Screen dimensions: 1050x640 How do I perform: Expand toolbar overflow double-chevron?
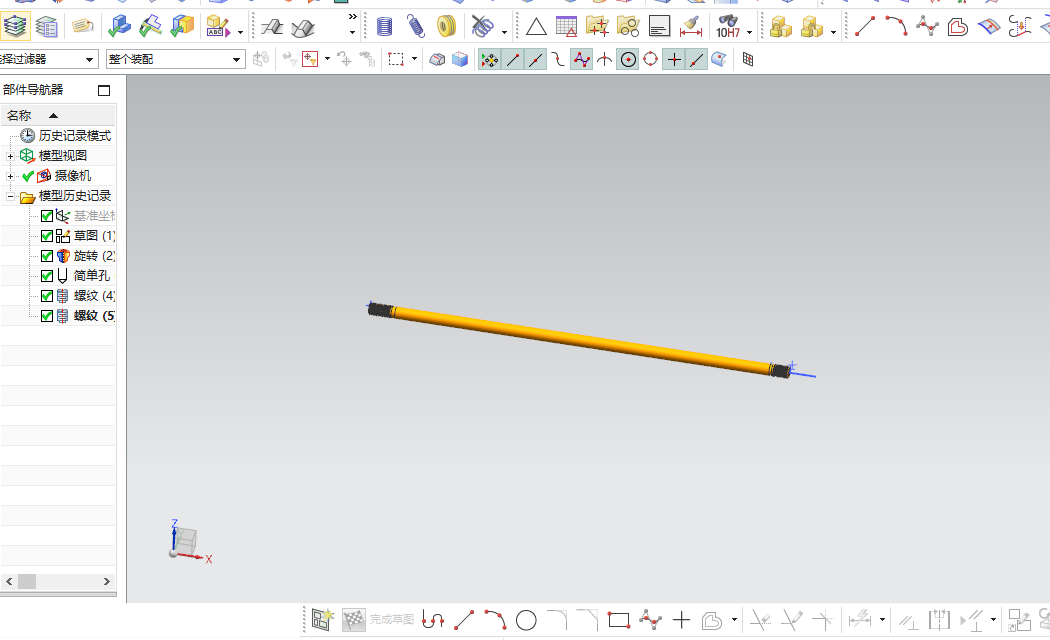click(x=353, y=17)
